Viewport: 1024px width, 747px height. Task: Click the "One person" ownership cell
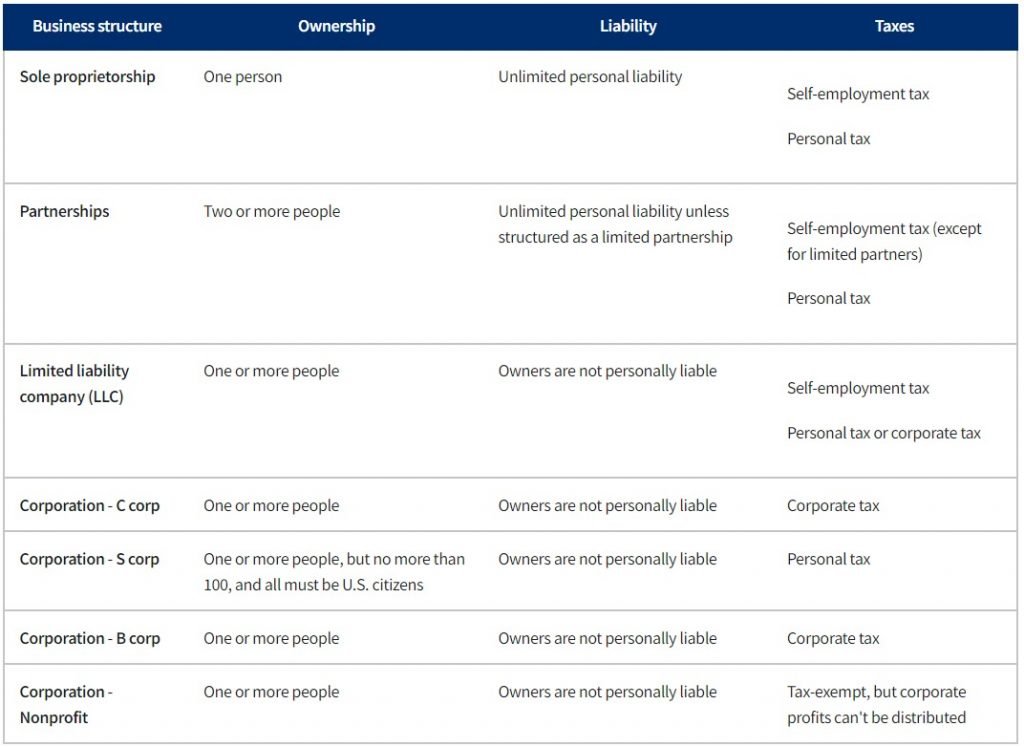point(243,77)
